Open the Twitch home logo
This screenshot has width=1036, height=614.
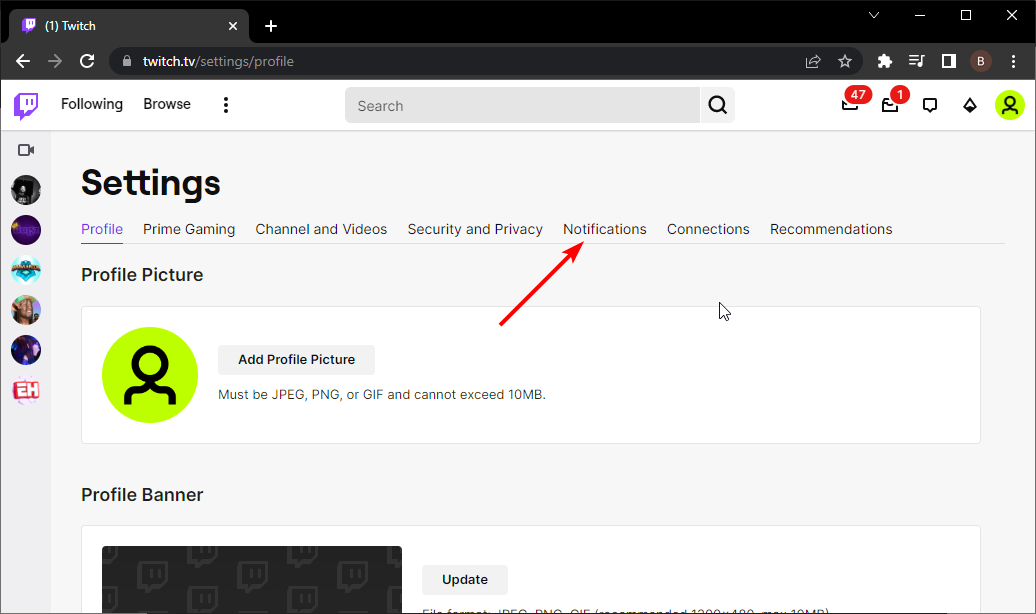25,105
